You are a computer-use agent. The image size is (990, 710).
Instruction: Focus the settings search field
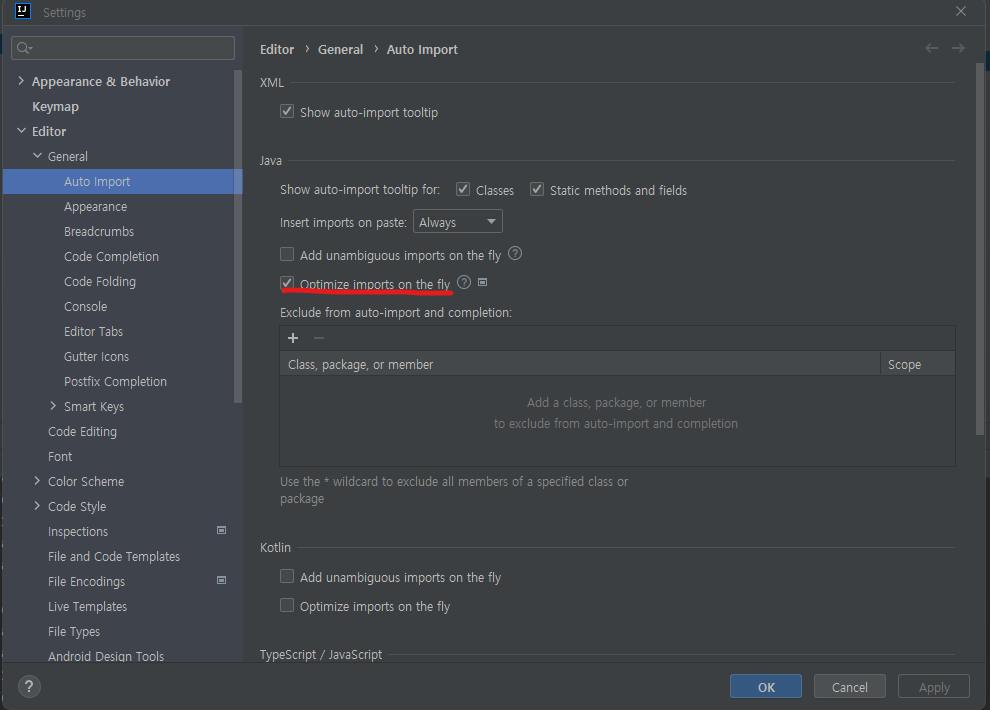tap(123, 48)
